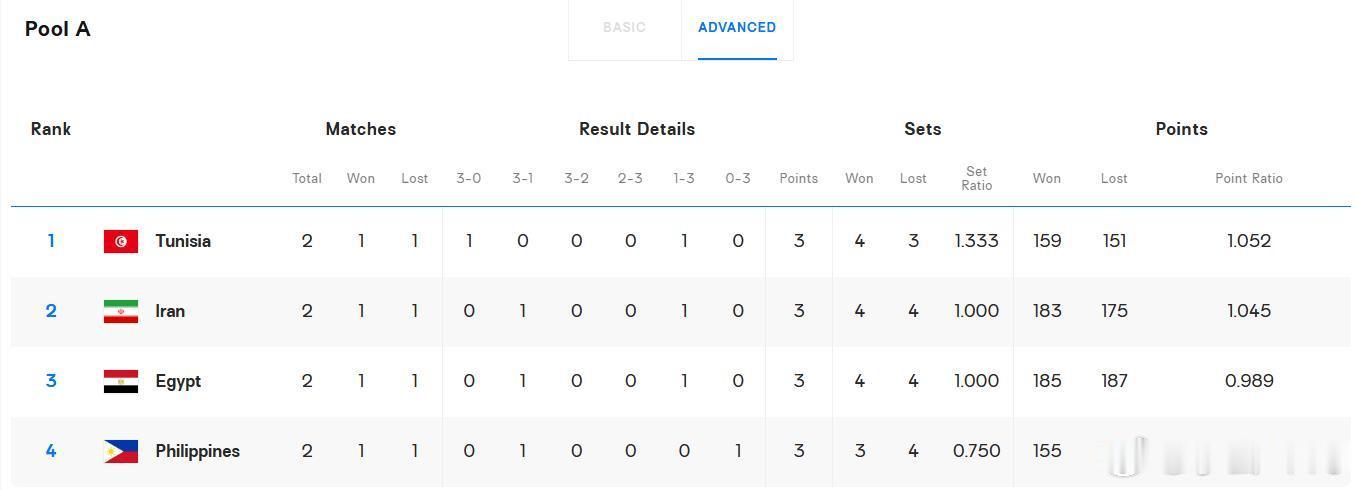Viewport: 1356px width, 490px height.
Task: Click the Egypt flag icon
Action: [x=121, y=381]
